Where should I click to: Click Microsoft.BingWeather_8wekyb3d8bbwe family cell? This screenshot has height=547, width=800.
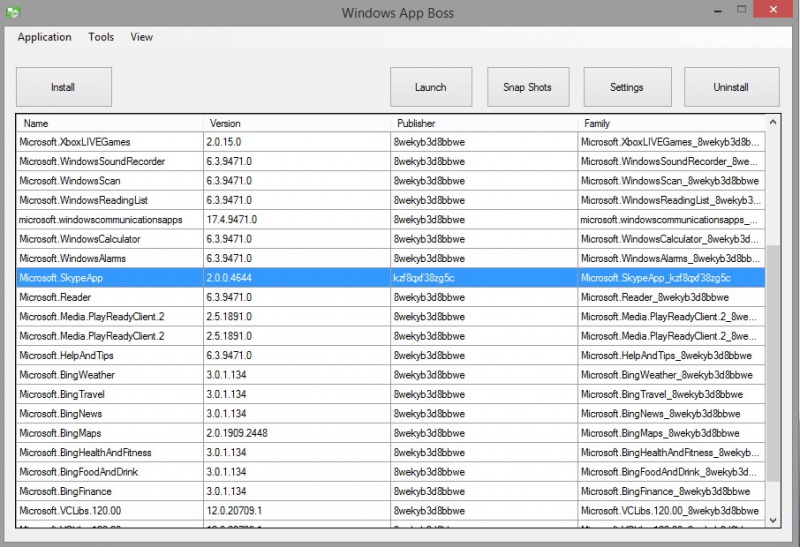(x=671, y=375)
